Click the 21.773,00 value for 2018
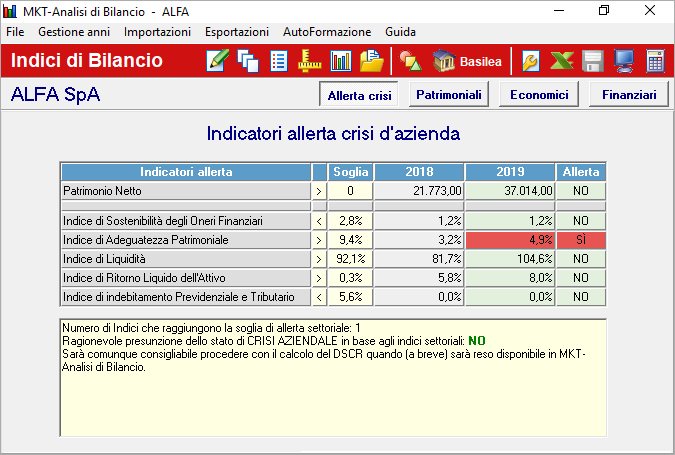 click(x=419, y=191)
